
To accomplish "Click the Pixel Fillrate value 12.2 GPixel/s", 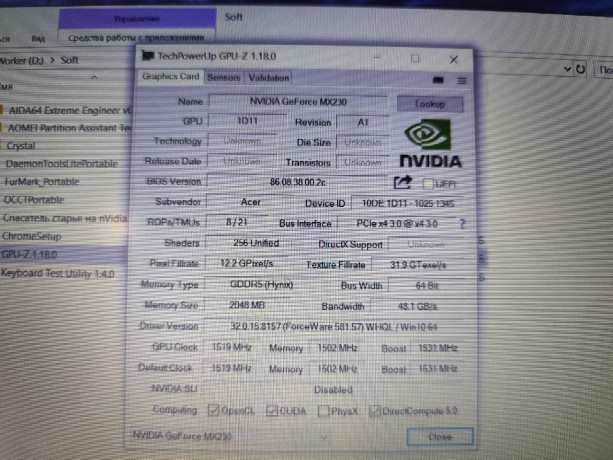I will pyautogui.click(x=247, y=263).
